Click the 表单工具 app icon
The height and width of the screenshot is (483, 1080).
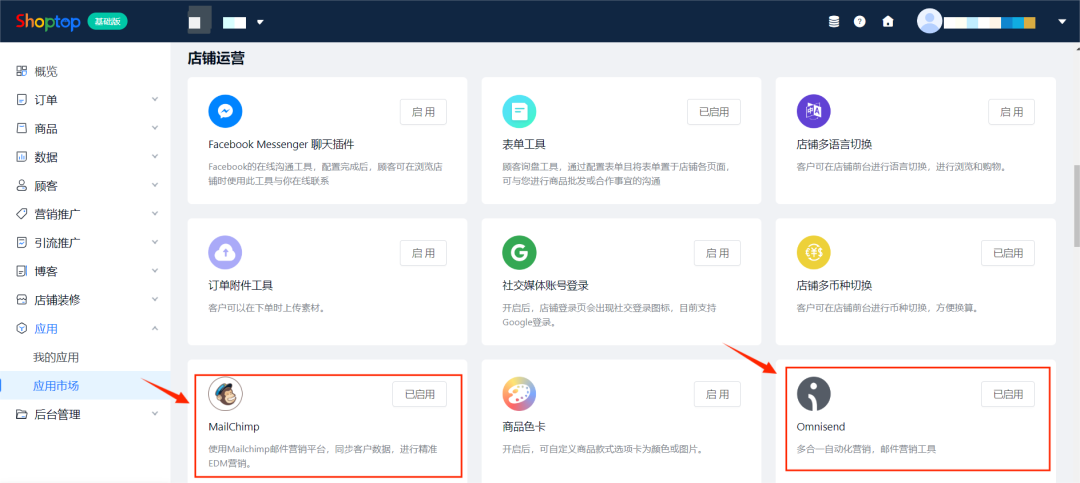click(519, 112)
